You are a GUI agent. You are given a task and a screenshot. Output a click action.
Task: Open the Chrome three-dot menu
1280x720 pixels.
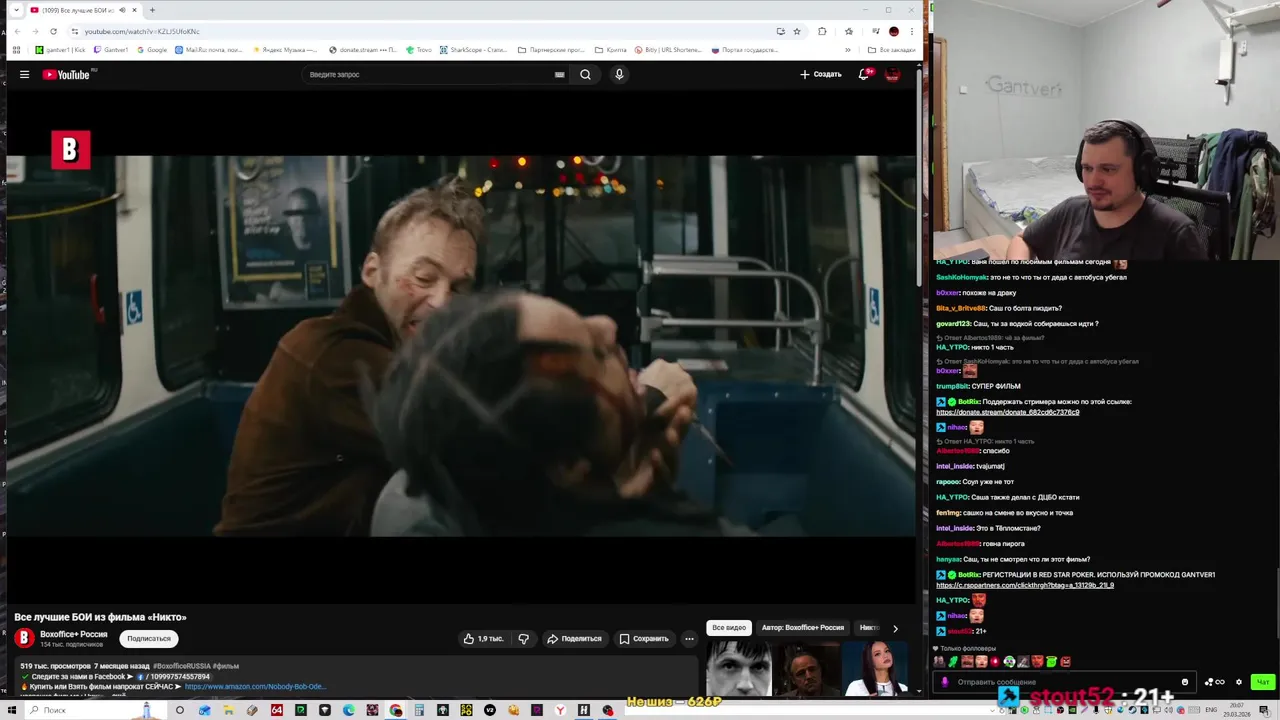pos(912,31)
